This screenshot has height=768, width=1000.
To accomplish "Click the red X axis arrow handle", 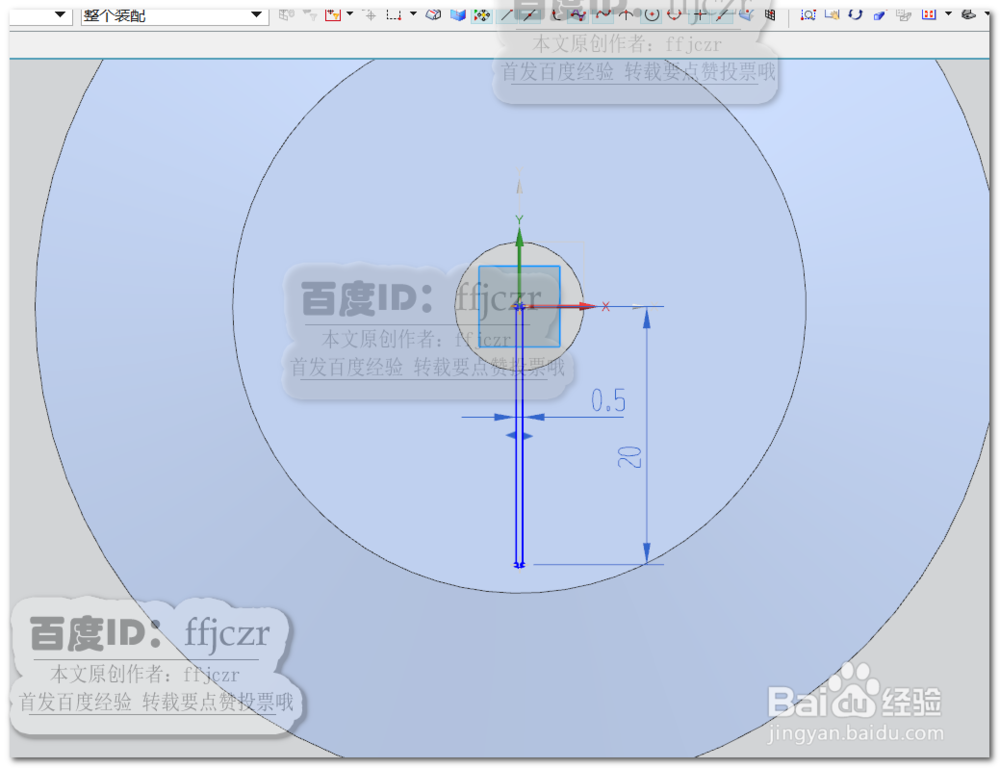I will point(587,307).
